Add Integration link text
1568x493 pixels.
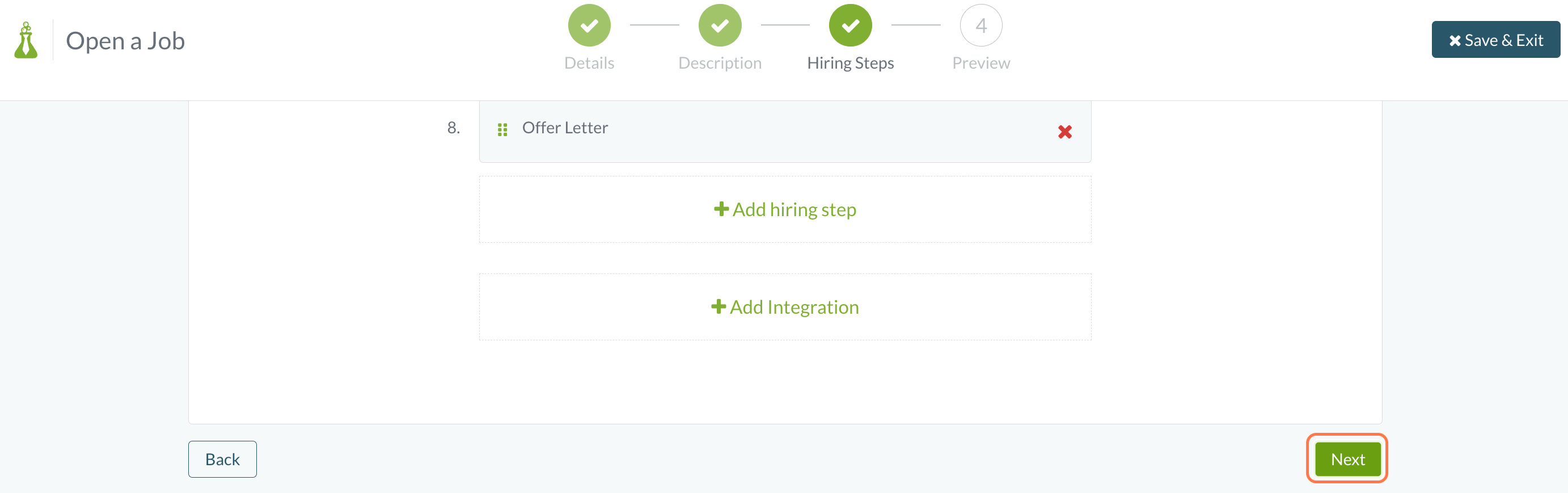[x=794, y=307]
